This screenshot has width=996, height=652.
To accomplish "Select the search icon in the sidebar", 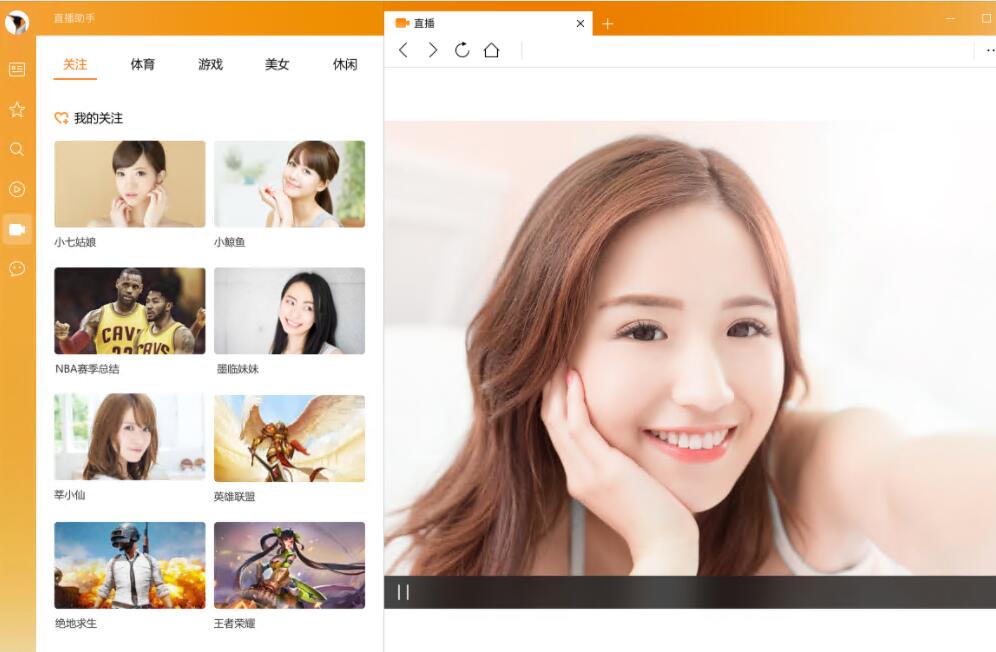I will point(17,149).
